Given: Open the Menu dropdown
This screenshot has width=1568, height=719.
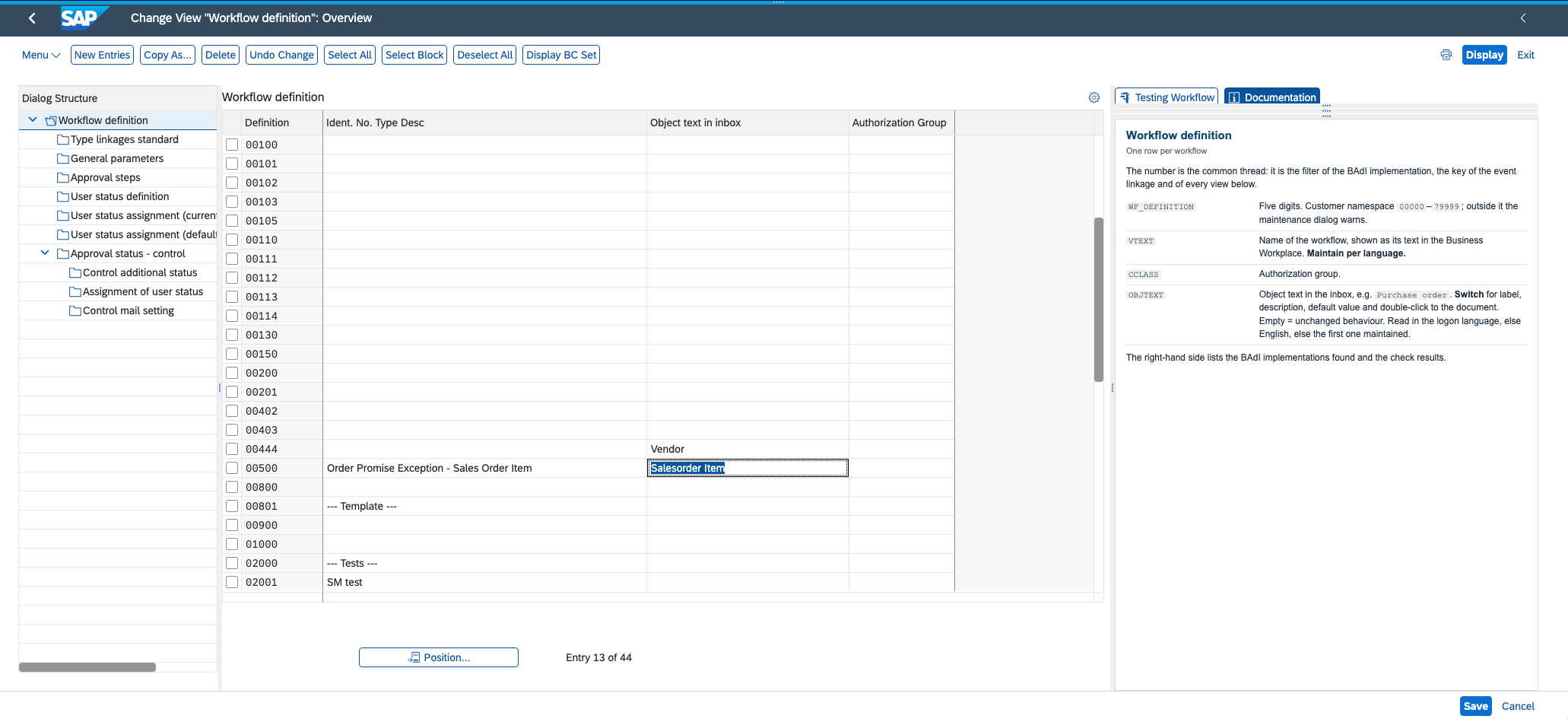Looking at the screenshot, I should (41, 55).
